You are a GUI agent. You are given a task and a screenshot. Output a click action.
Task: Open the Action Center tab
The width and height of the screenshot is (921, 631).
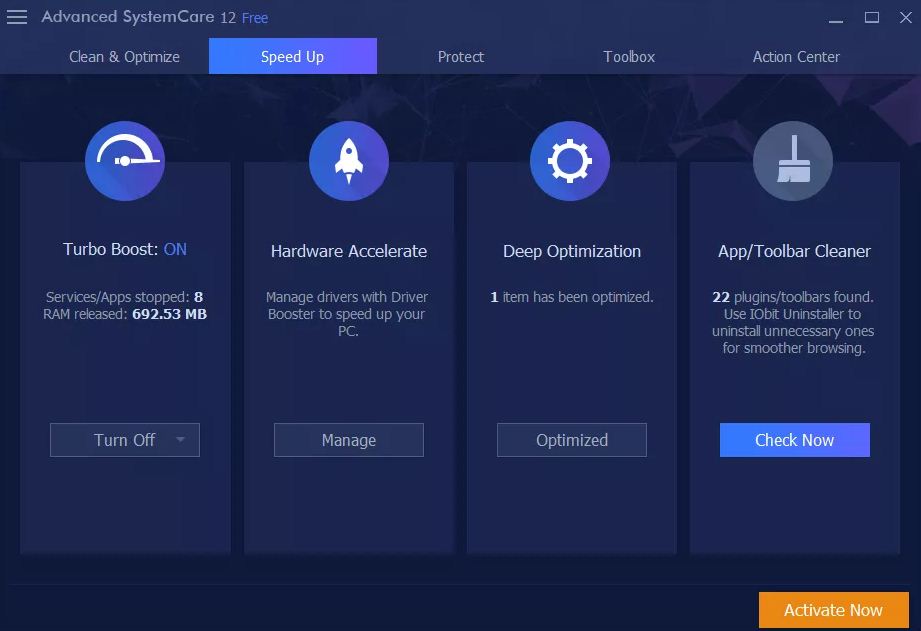click(796, 56)
